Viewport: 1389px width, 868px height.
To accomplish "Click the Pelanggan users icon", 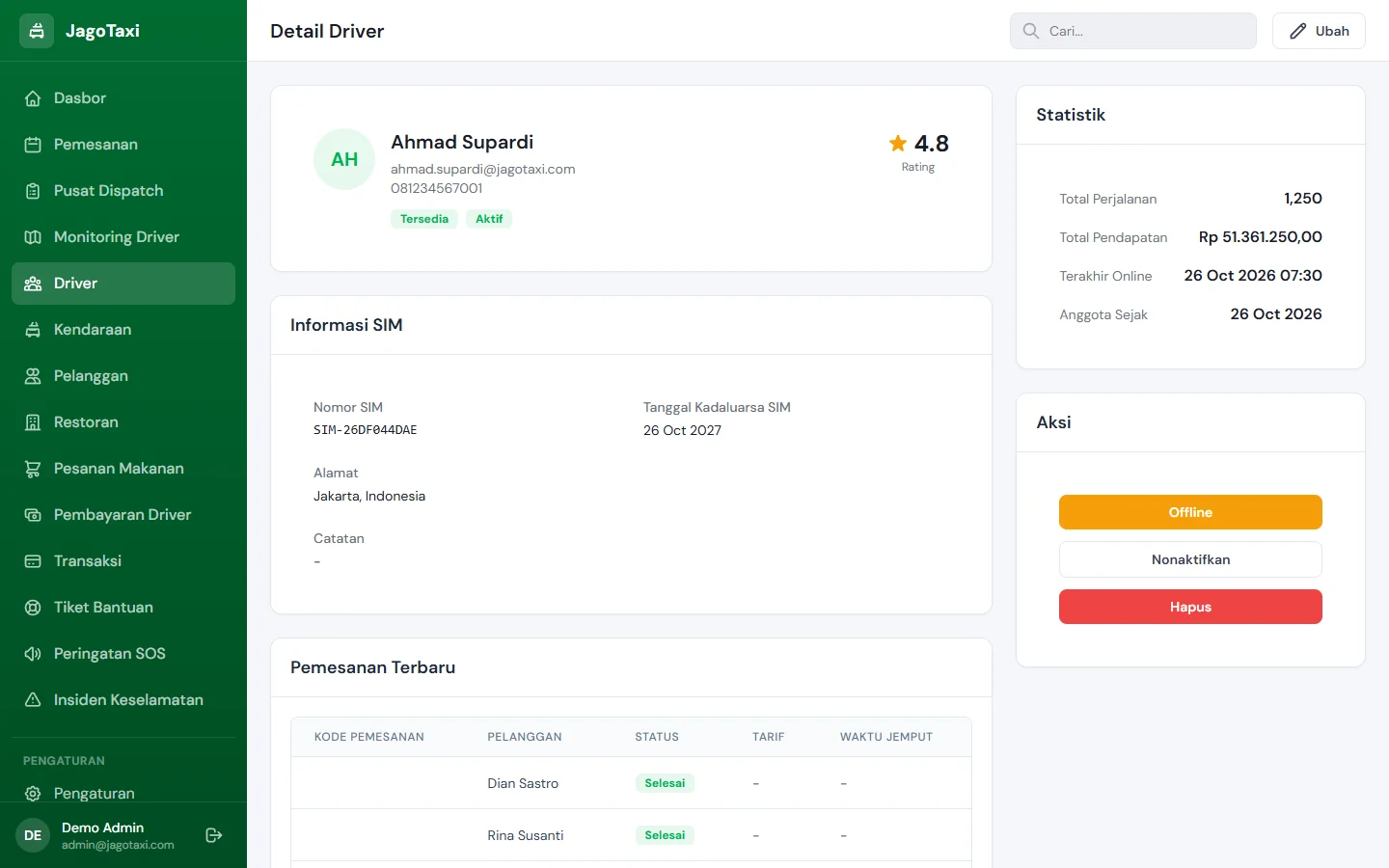I will click(x=33, y=376).
